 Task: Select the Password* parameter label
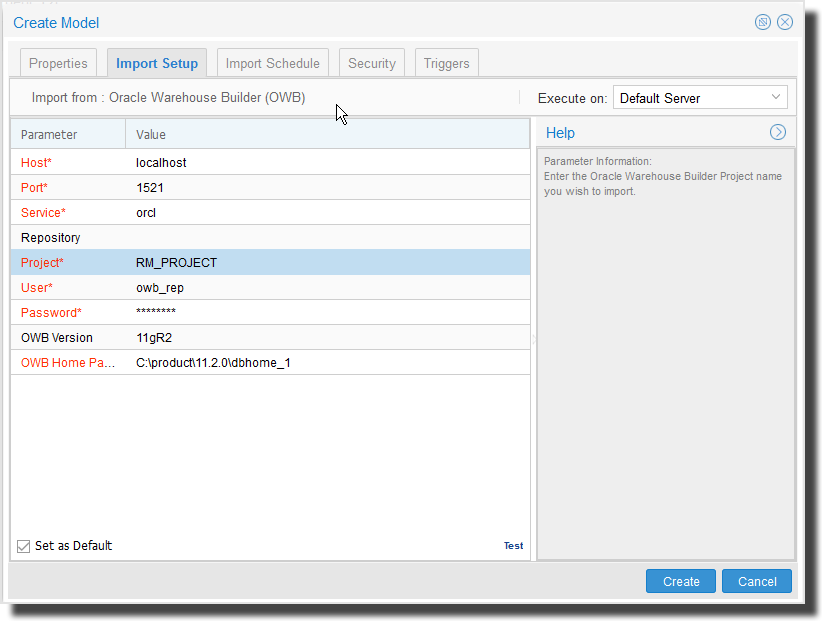point(51,313)
